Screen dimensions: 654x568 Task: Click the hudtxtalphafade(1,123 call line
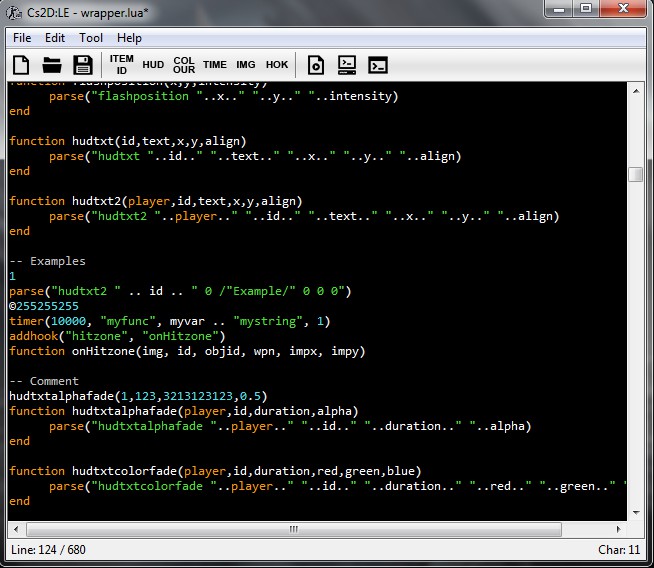click(x=138, y=396)
